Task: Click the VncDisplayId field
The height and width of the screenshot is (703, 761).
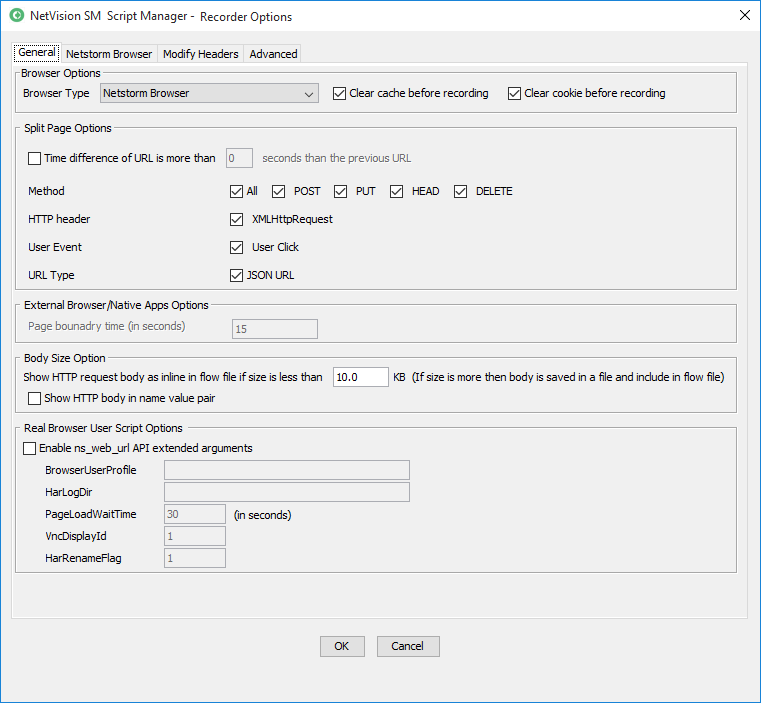Action: [x=195, y=536]
